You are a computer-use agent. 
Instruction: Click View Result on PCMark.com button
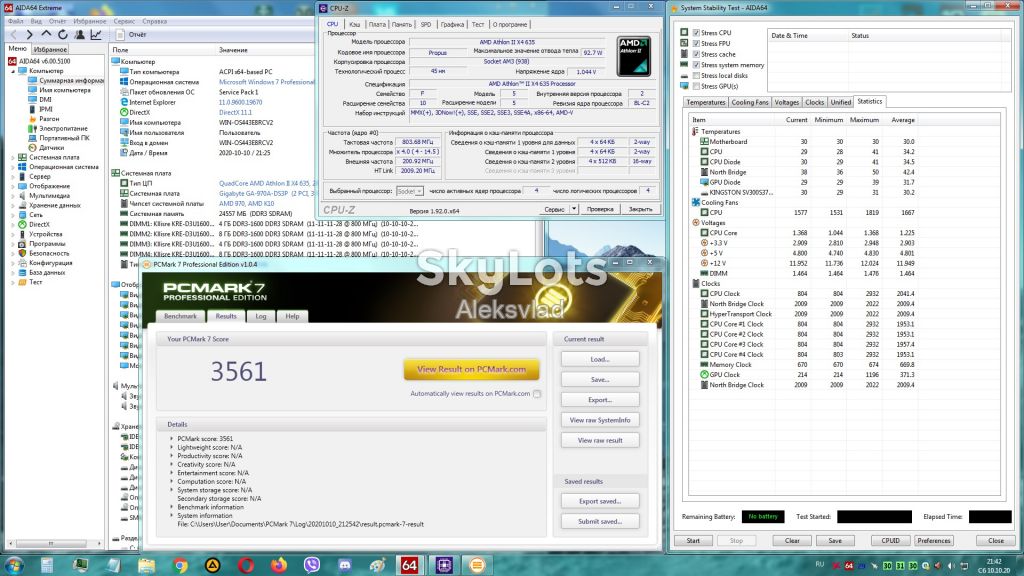pos(472,369)
